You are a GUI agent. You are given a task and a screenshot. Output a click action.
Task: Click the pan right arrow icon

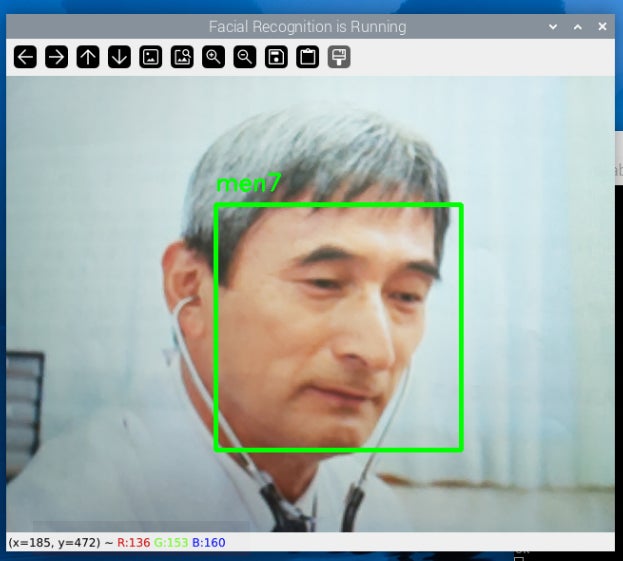click(57, 57)
